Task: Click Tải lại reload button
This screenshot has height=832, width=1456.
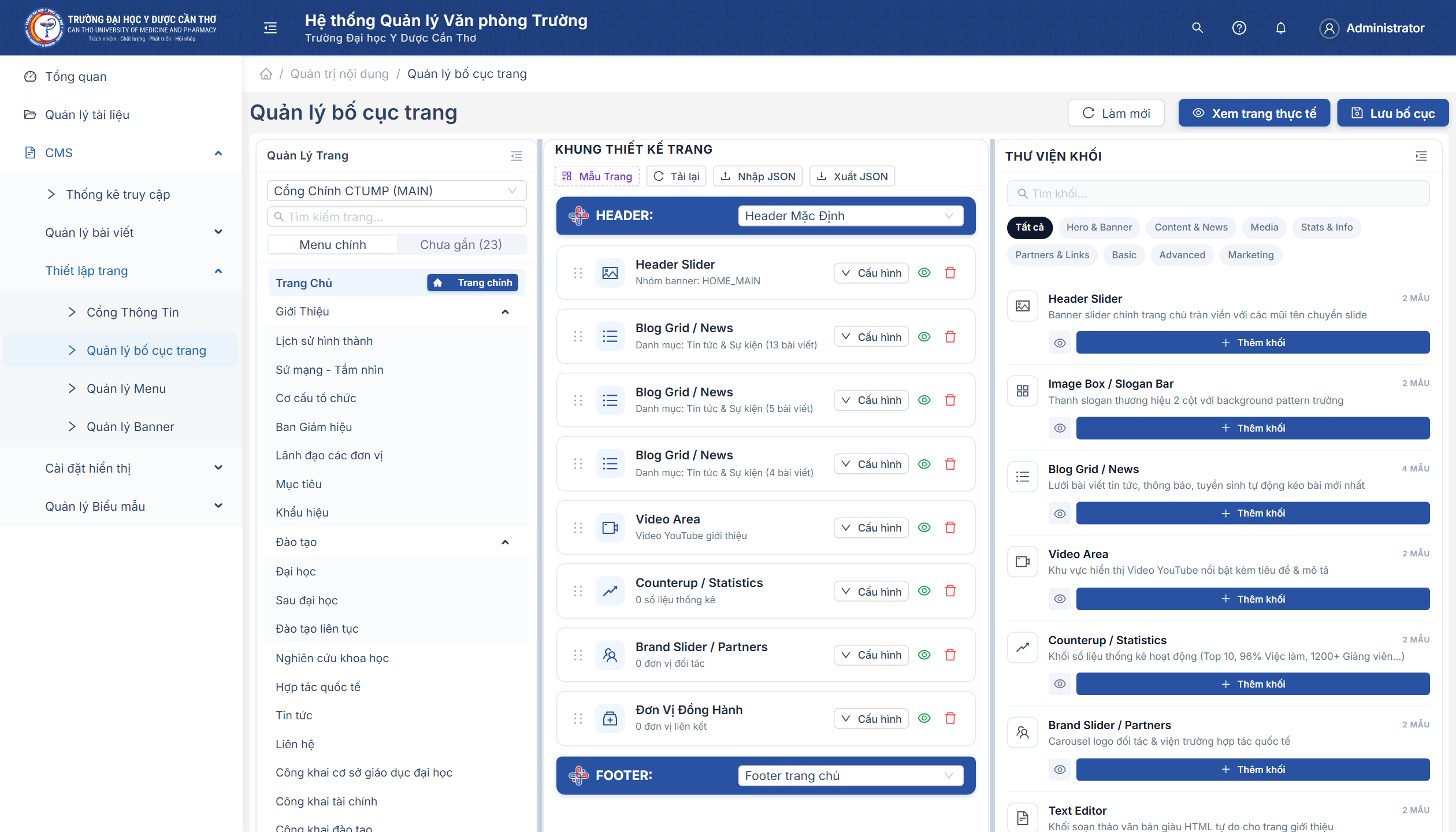Action: 677,176
